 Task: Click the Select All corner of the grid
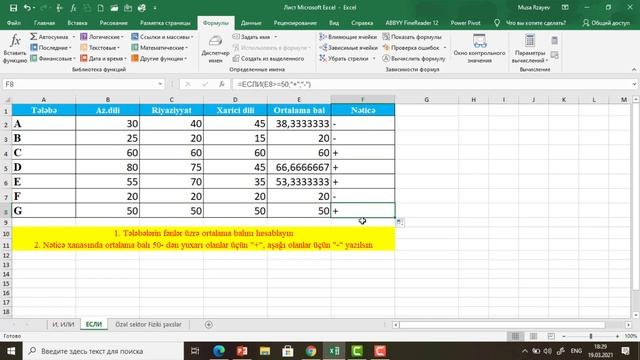coord(7,100)
